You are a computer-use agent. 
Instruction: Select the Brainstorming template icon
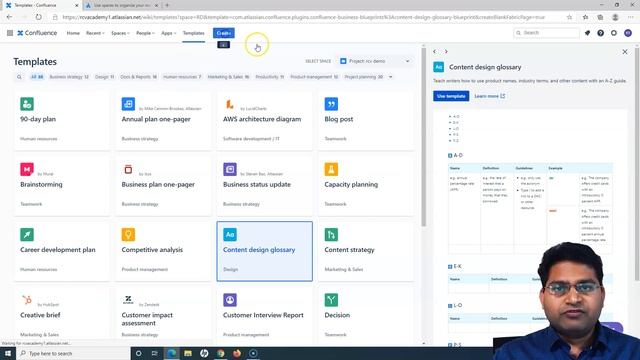[27, 169]
